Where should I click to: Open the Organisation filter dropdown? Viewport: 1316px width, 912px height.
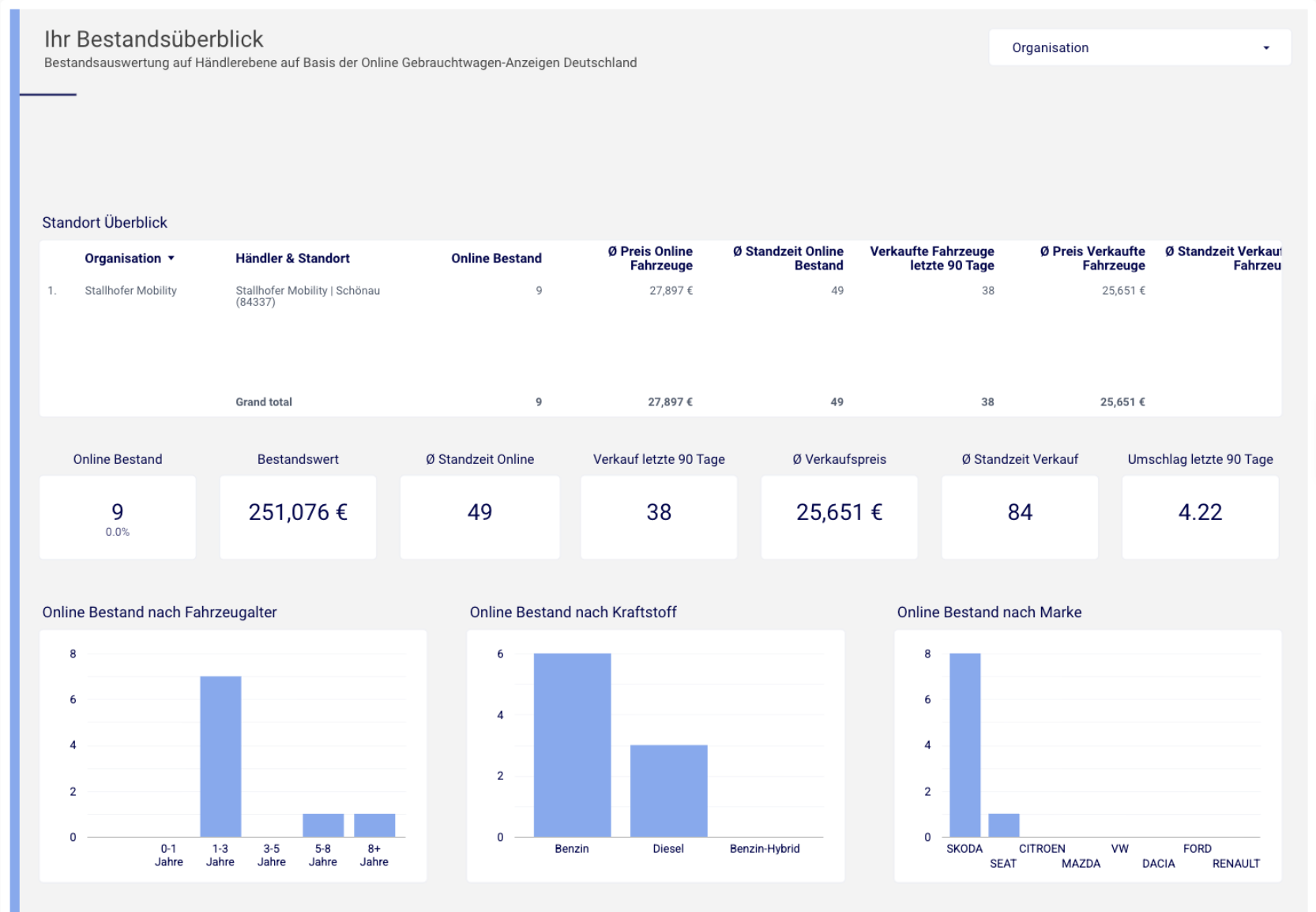click(1139, 47)
